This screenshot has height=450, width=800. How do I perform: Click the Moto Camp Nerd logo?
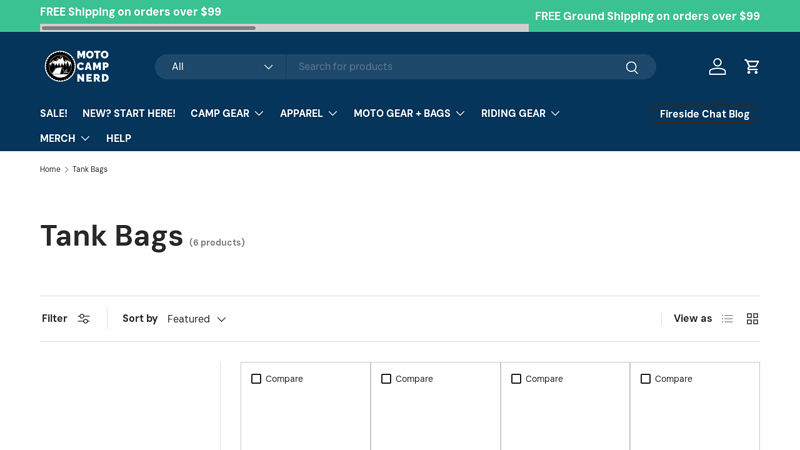77,66
